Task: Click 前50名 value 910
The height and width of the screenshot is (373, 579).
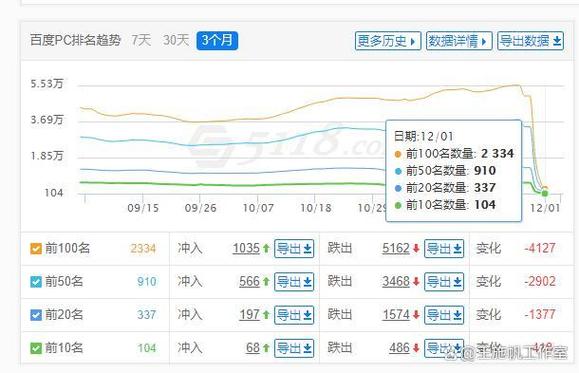Action: coord(147,282)
